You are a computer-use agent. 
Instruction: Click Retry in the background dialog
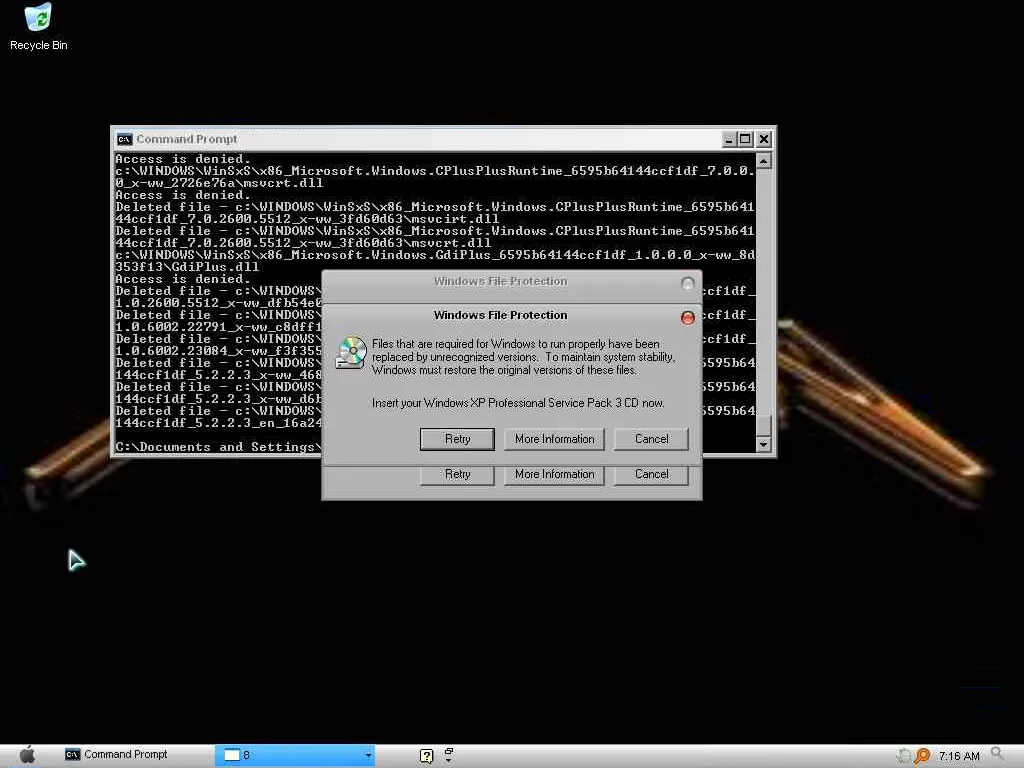(x=457, y=475)
